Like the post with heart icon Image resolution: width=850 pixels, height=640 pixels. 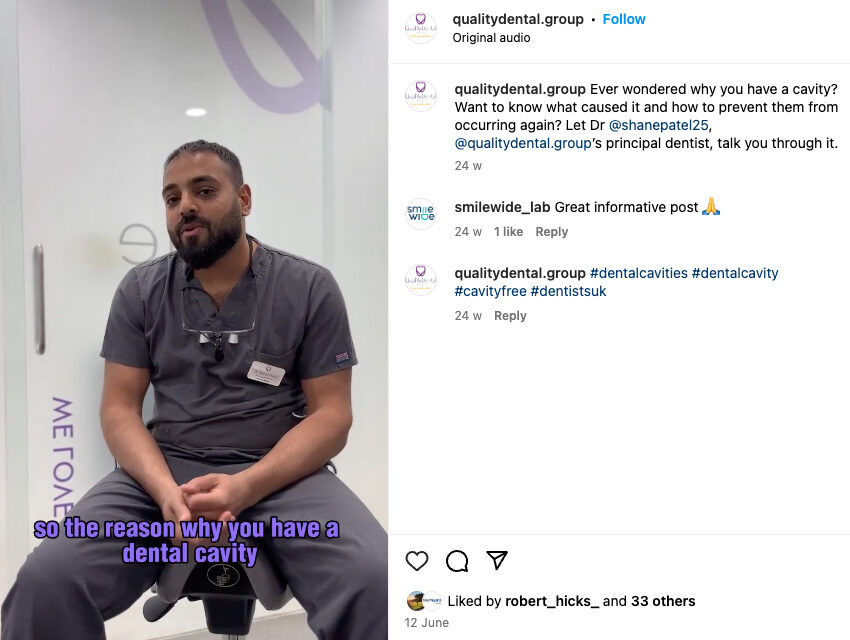click(417, 561)
